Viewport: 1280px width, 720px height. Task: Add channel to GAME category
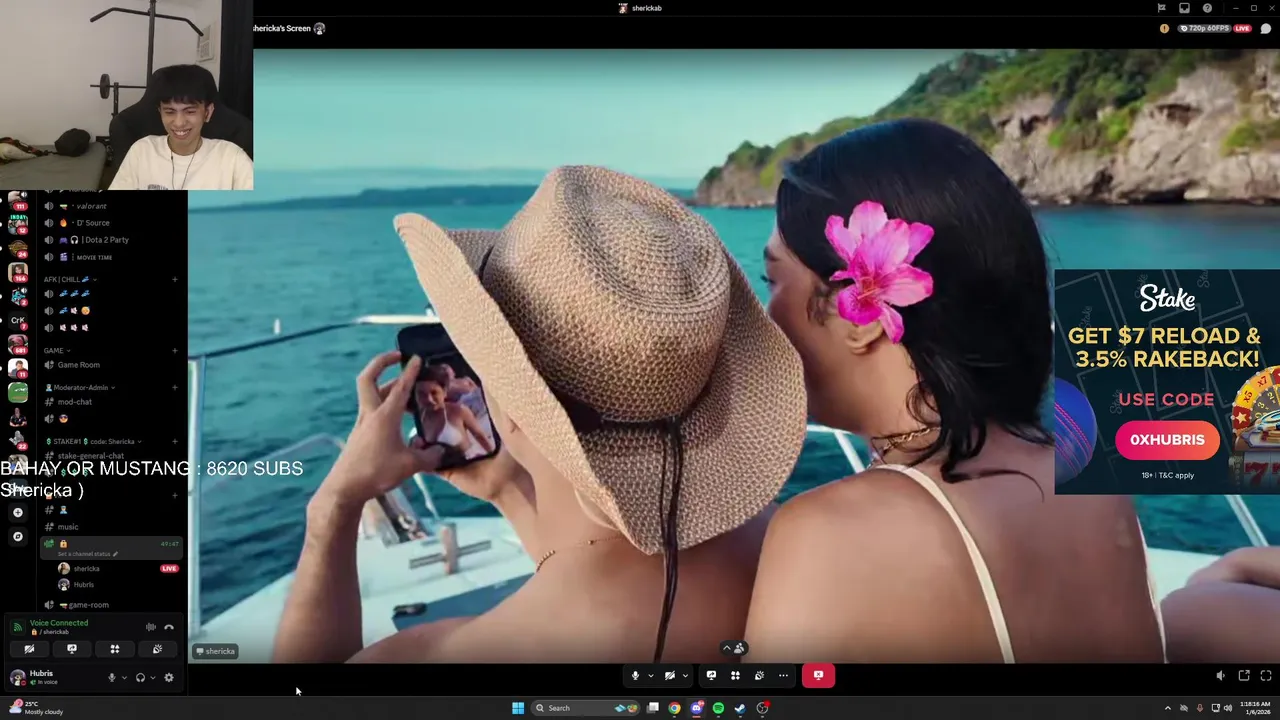175,350
